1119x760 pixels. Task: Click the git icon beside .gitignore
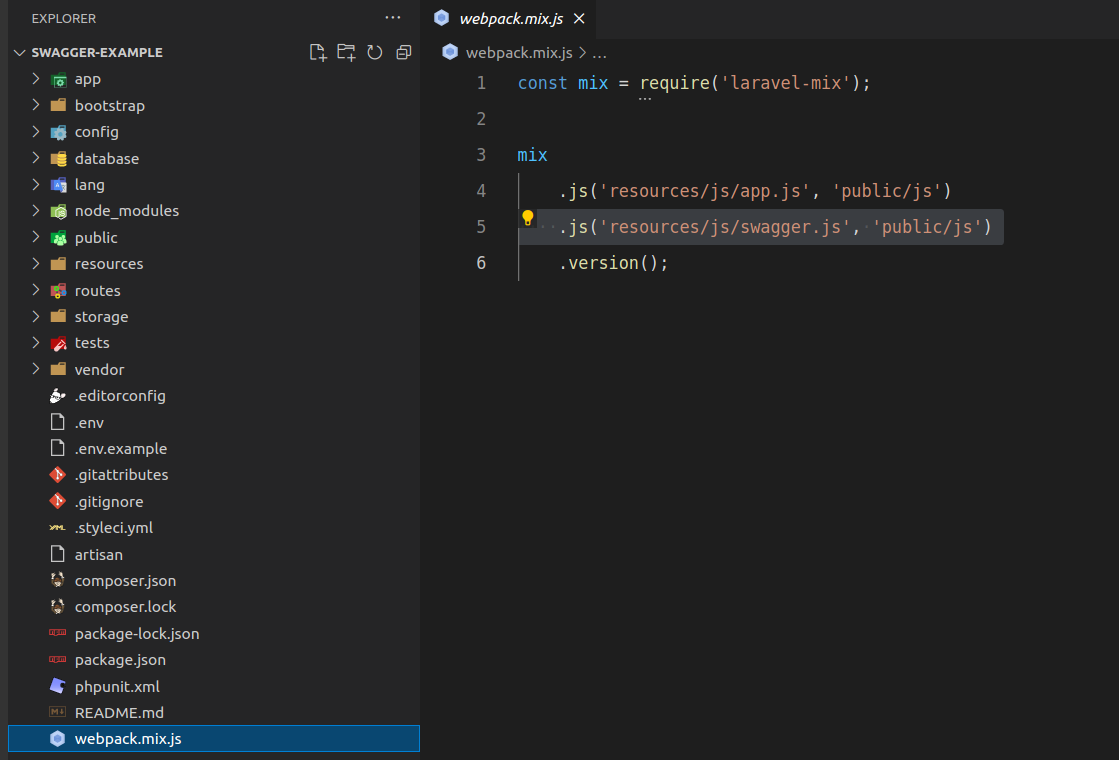[59, 501]
